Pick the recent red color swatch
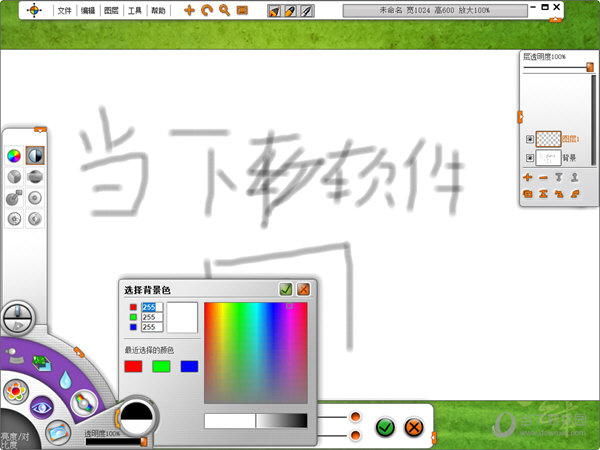600x450 pixels. [133, 366]
